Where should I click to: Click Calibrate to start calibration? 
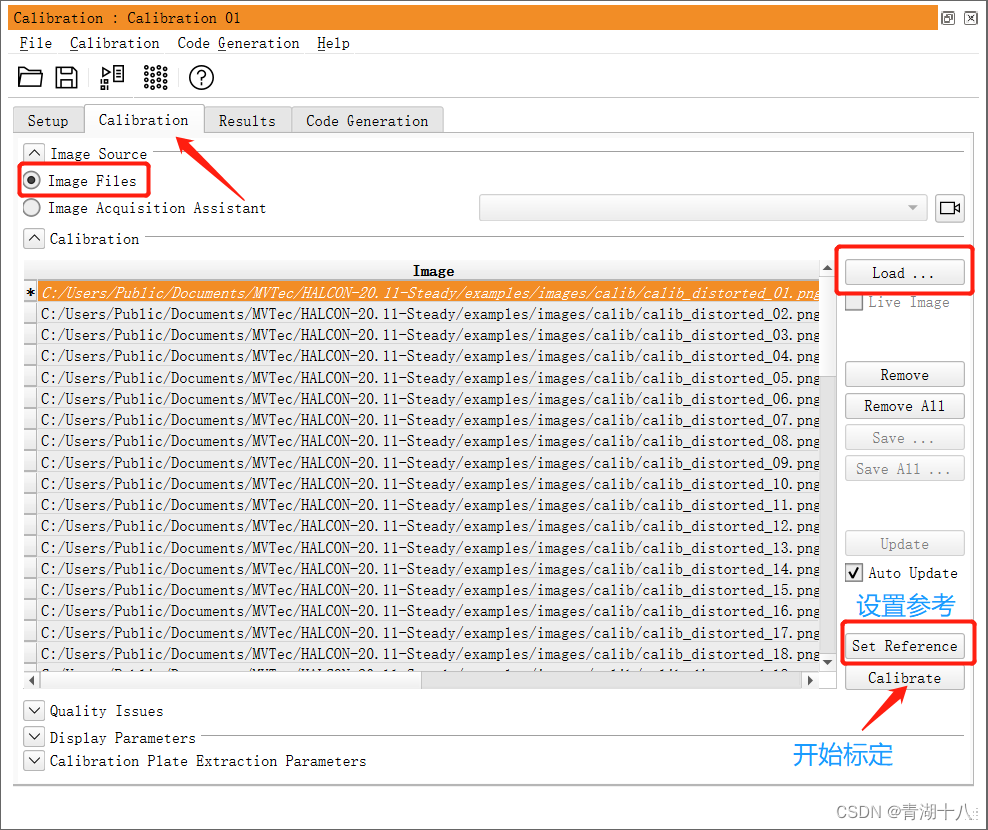(904, 677)
